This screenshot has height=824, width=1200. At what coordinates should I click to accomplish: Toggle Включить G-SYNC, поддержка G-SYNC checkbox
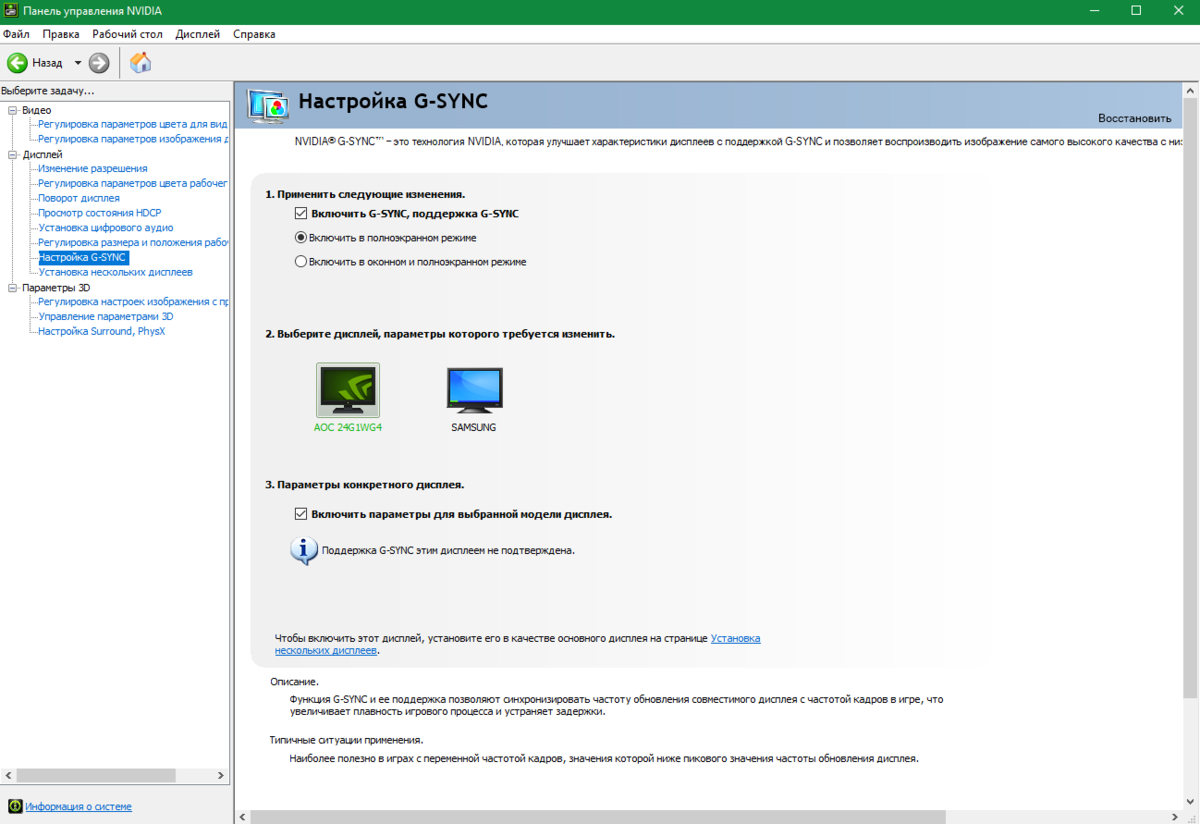[300, 214]
